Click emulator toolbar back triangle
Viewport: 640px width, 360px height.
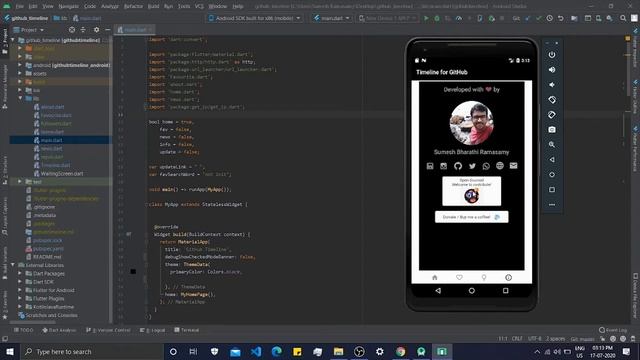[x=552, y=160]
